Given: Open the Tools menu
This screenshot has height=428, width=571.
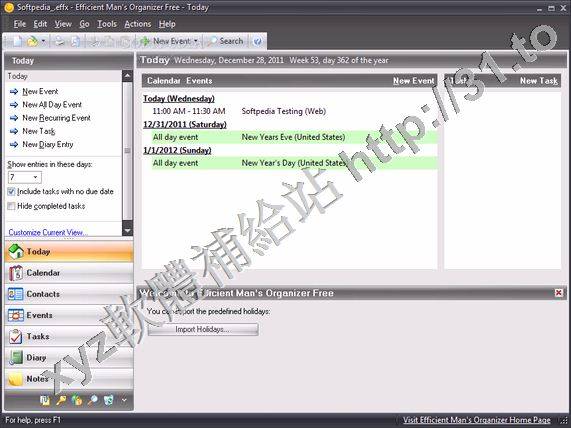Looking at the screenshot, I should (107, 24).
